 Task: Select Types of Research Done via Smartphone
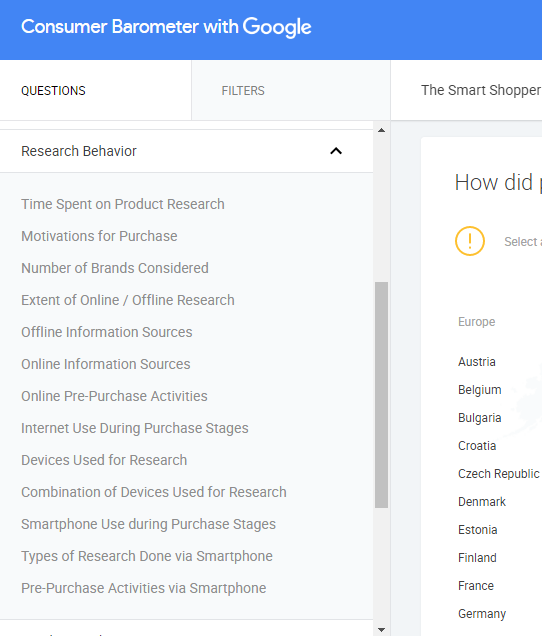pos(147,556)
